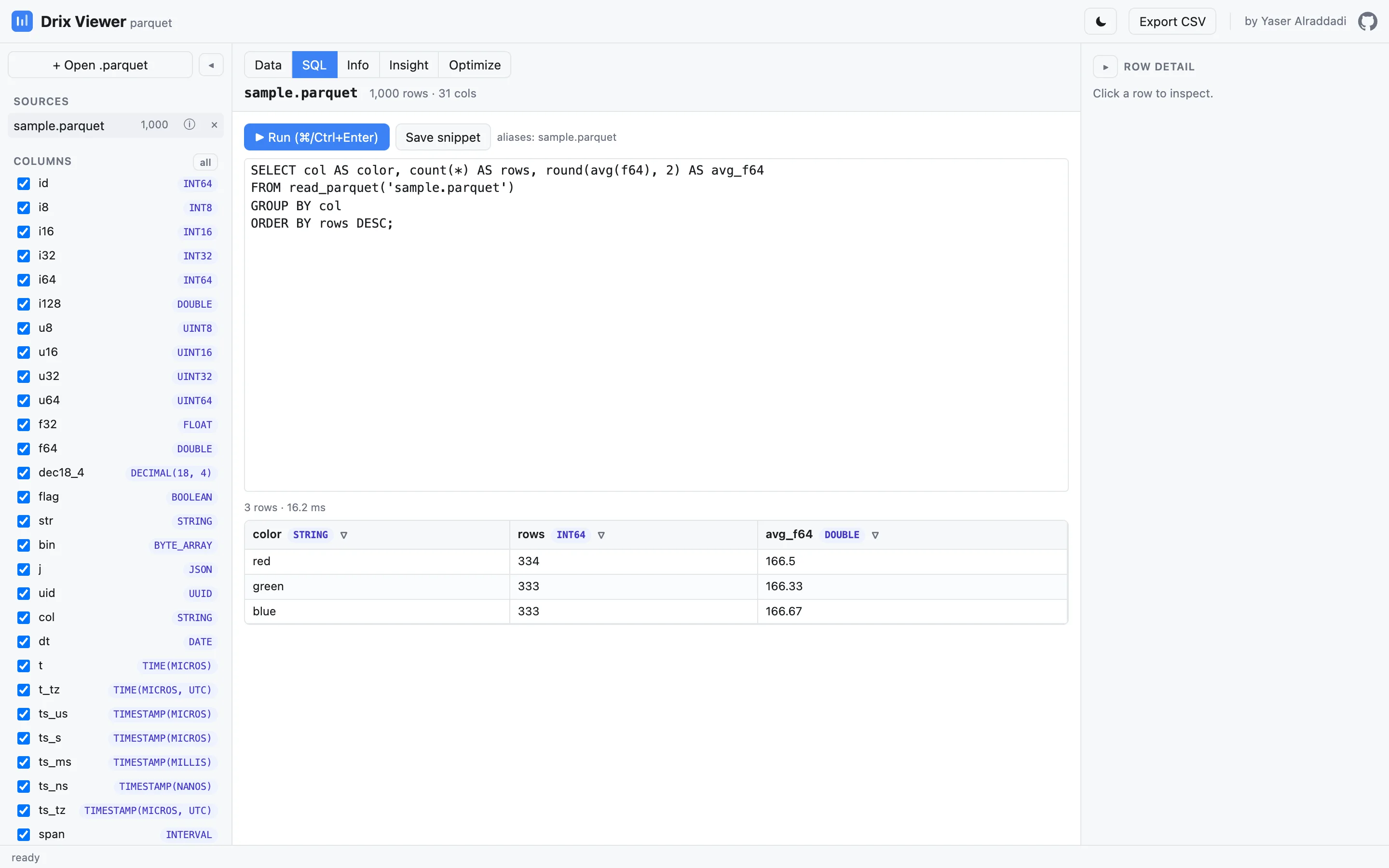The image size is (1389, 868).
Task: Export results with Export CSV
Action: 1172,21
